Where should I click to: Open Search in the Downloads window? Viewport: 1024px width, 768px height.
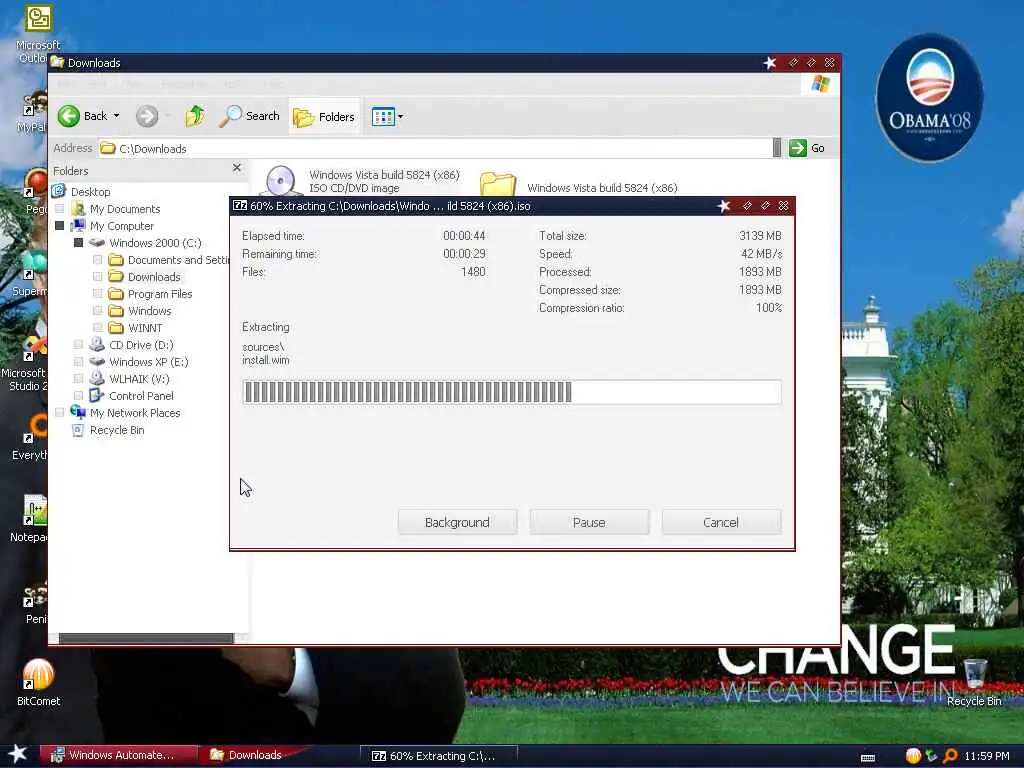click(249, 116)
